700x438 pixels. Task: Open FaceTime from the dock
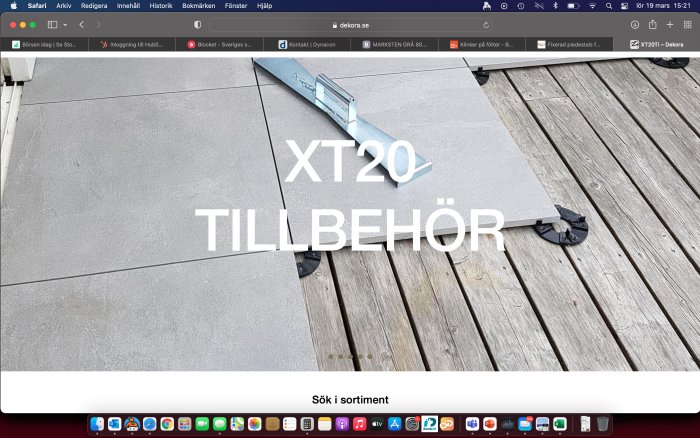coord(202,424)
